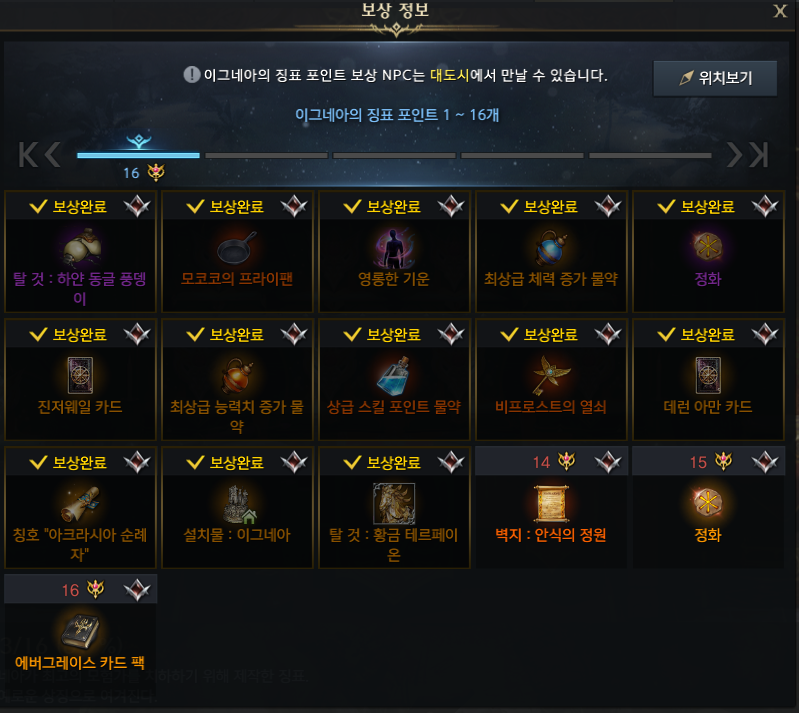Image resolution: width=799 pixels, height=713 pixels.
Task: Click the 보상완료 checkmark on 정화 reward
Action: 665,206
